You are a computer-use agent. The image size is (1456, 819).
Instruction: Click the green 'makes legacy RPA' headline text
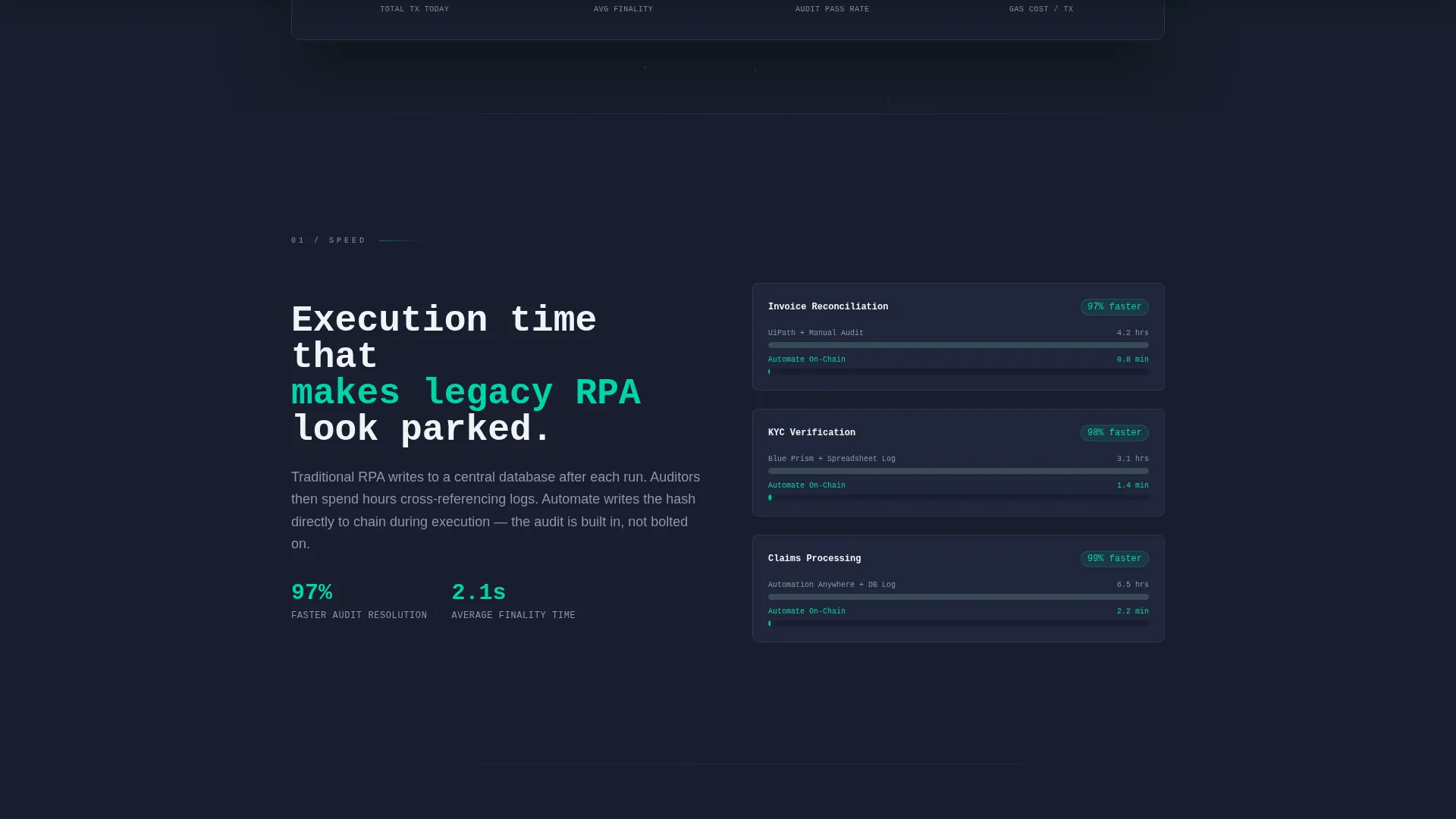466,393
